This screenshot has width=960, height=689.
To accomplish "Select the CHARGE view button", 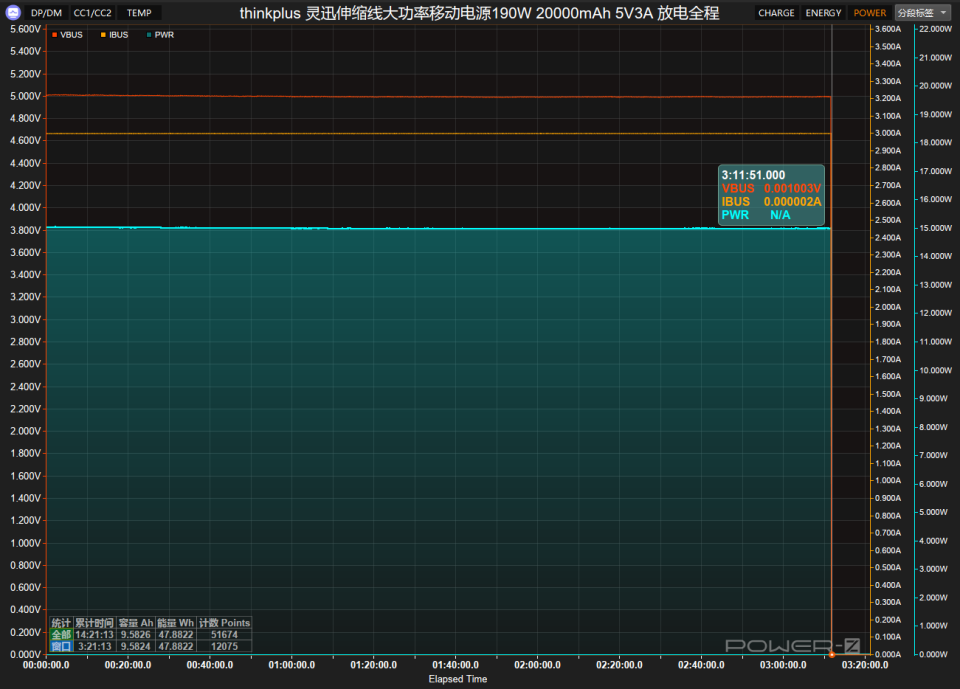I will point(776,13).
